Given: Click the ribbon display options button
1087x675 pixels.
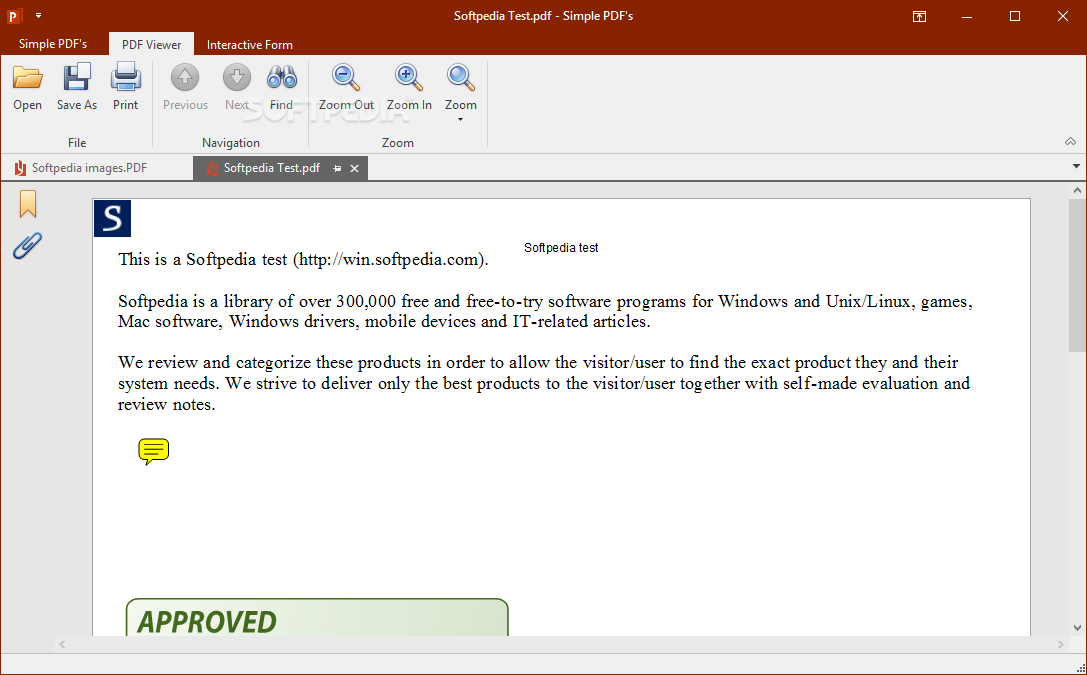Looking at the screenshot, I should pos(919,16).
